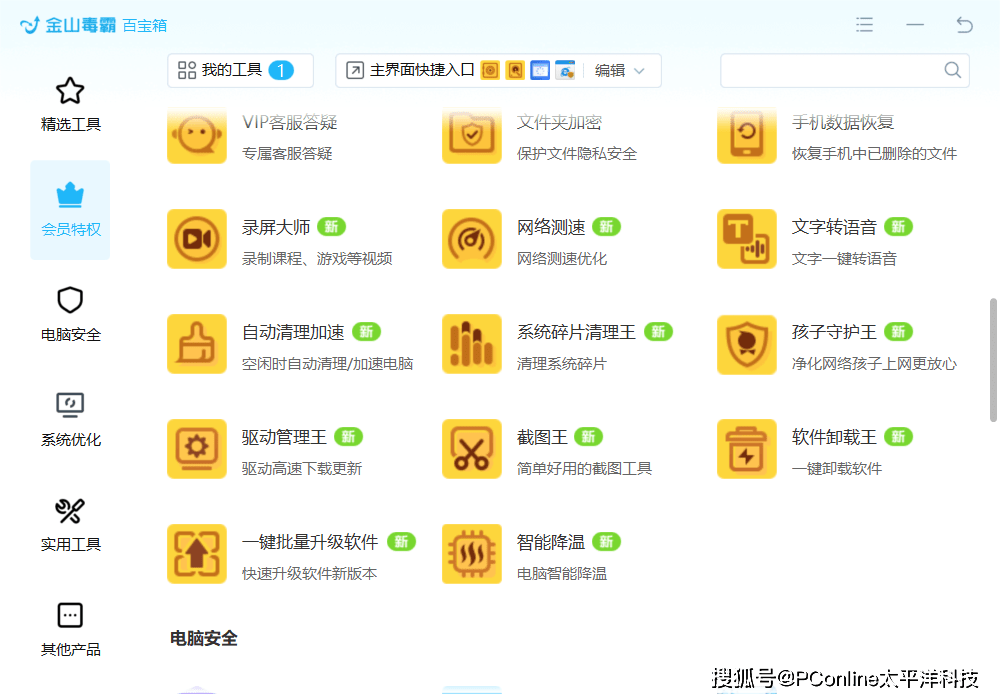Open the 软件卸载王 trash icon
This screenshot has height=700, width=1000.
click(747, 449)
